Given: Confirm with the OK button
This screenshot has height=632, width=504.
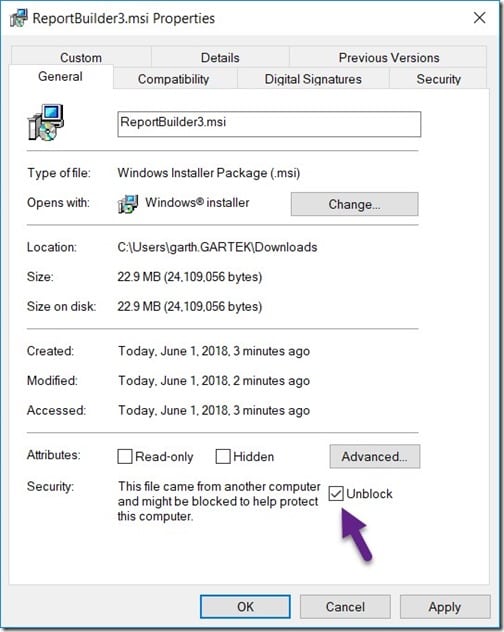Looking at the screenshot, I should click(245, 607).
